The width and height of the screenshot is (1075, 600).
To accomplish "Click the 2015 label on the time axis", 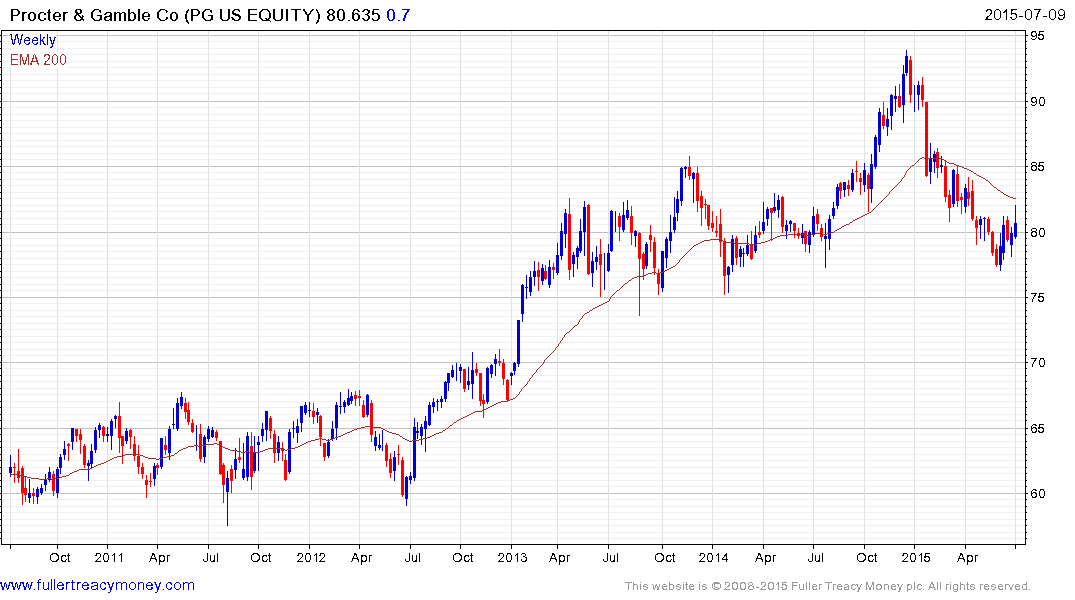I will [x=916, y=557].
